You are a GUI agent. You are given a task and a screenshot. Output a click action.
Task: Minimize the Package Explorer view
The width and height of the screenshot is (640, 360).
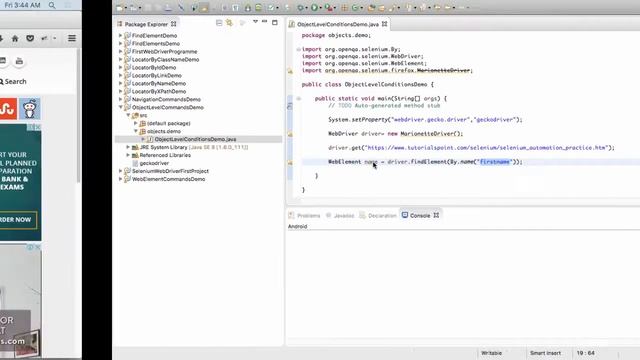click(x=264, y=22)
